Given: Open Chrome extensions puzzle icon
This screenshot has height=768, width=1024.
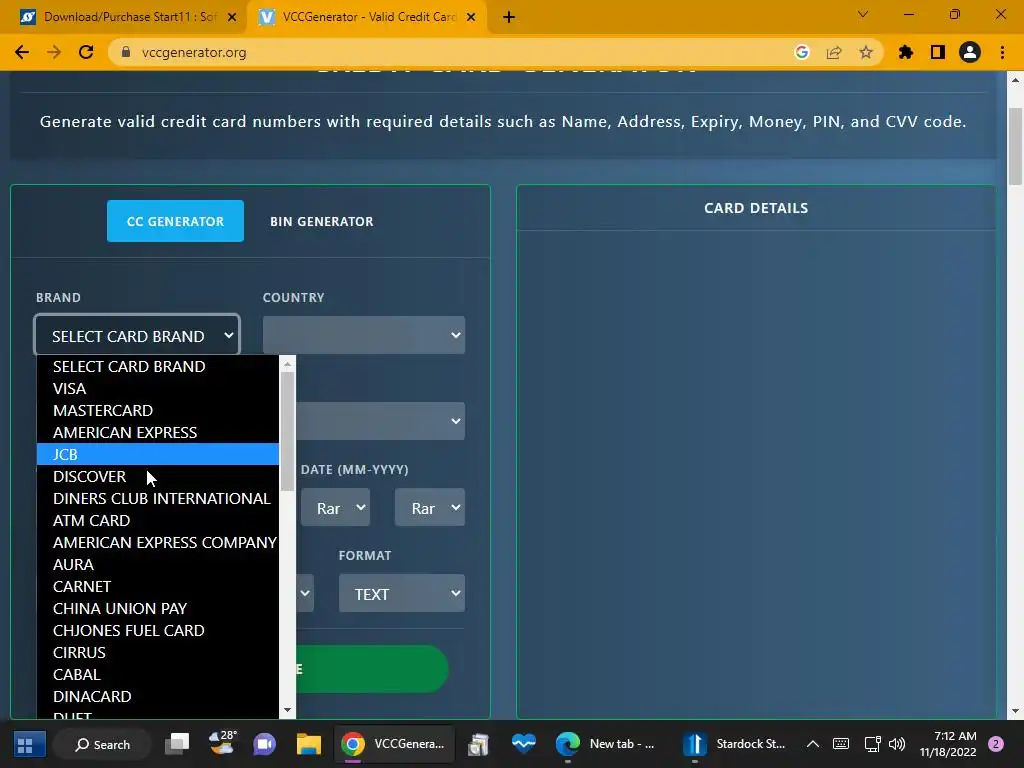Looking at the screenshot, I should (x=906, y=52).
